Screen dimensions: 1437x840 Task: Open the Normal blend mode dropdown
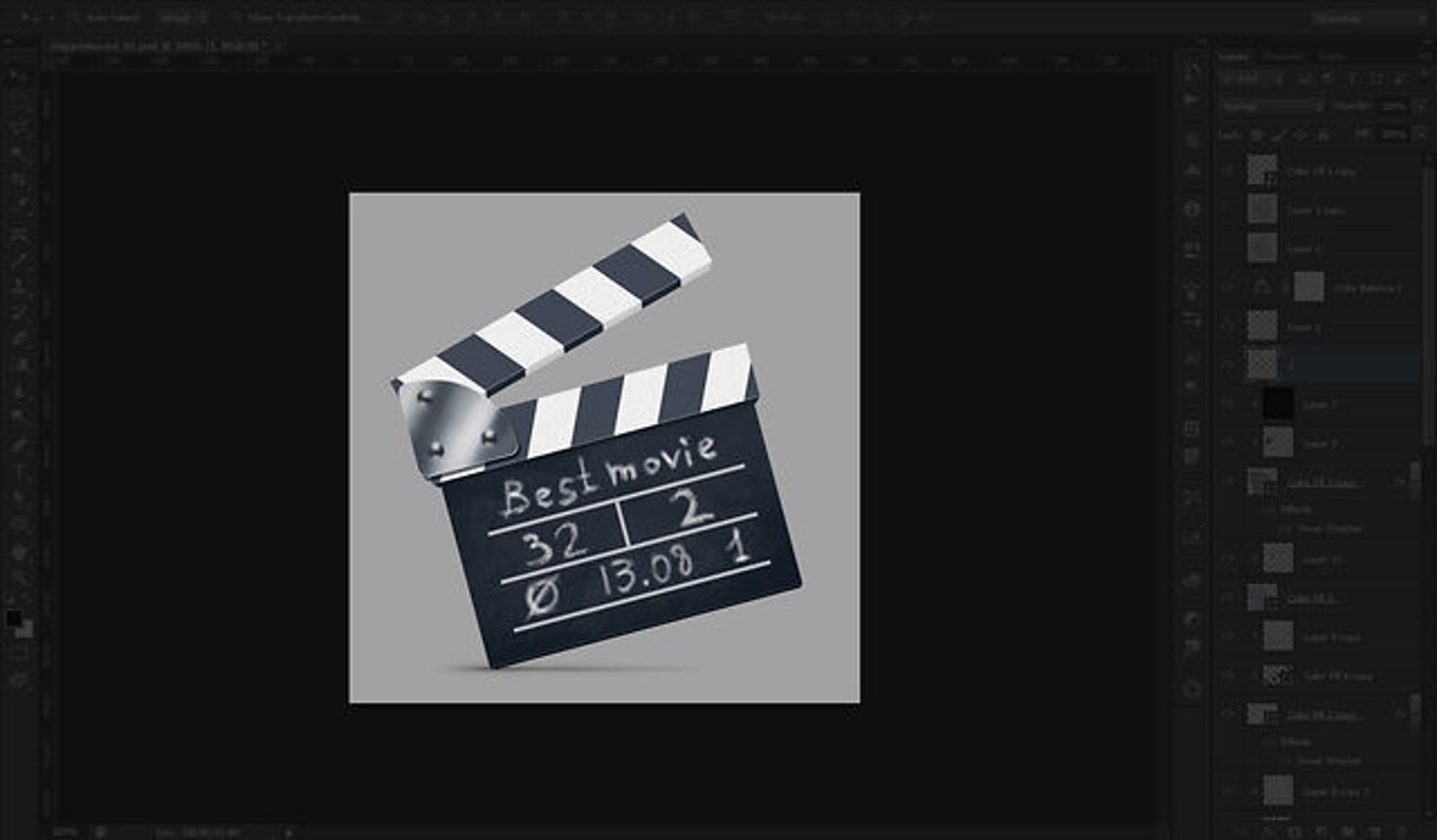pyautogui.click(x=1273, y=107)
